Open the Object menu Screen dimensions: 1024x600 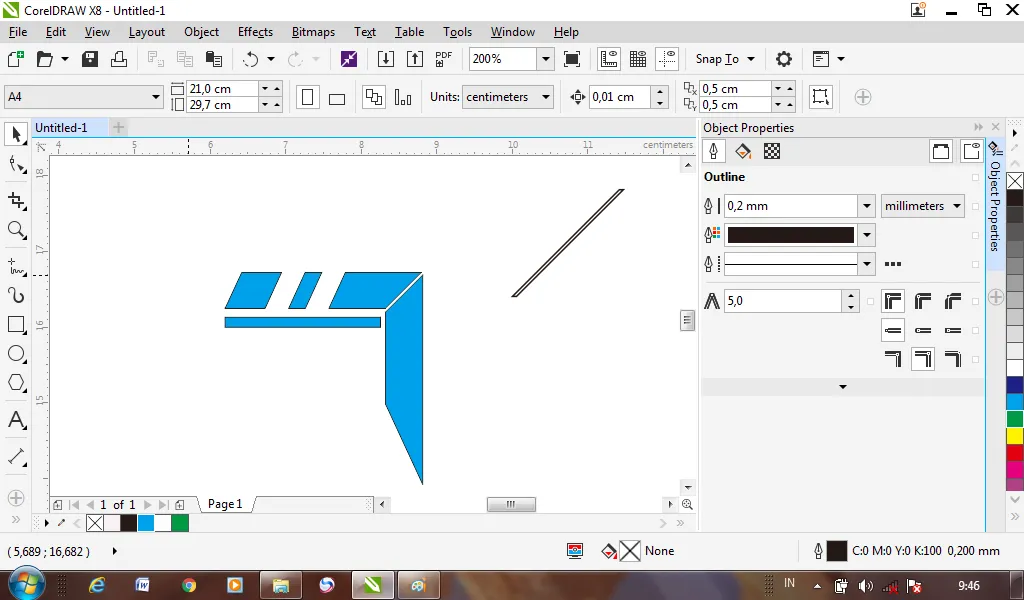coord(201,32)
